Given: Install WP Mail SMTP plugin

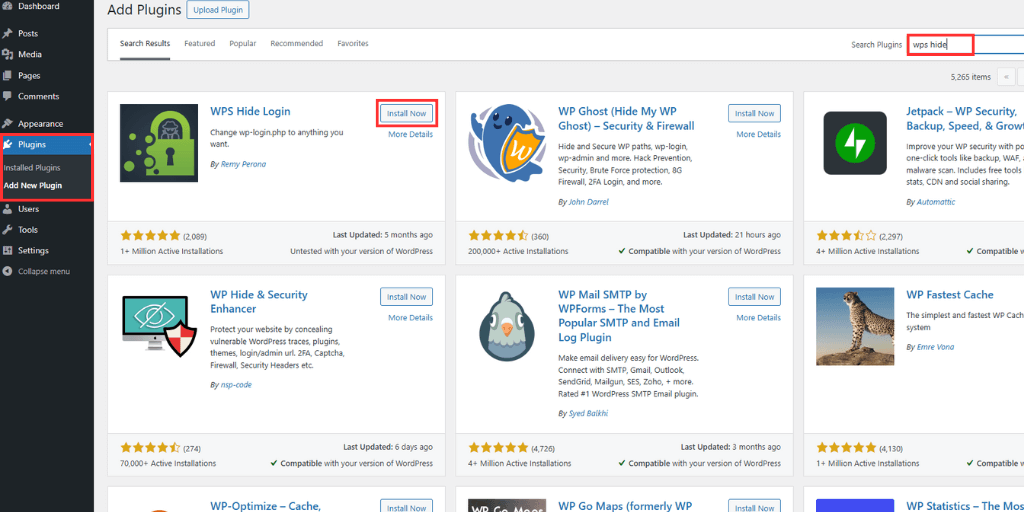Looking at the screenshot, I should [x=754, y=297].
